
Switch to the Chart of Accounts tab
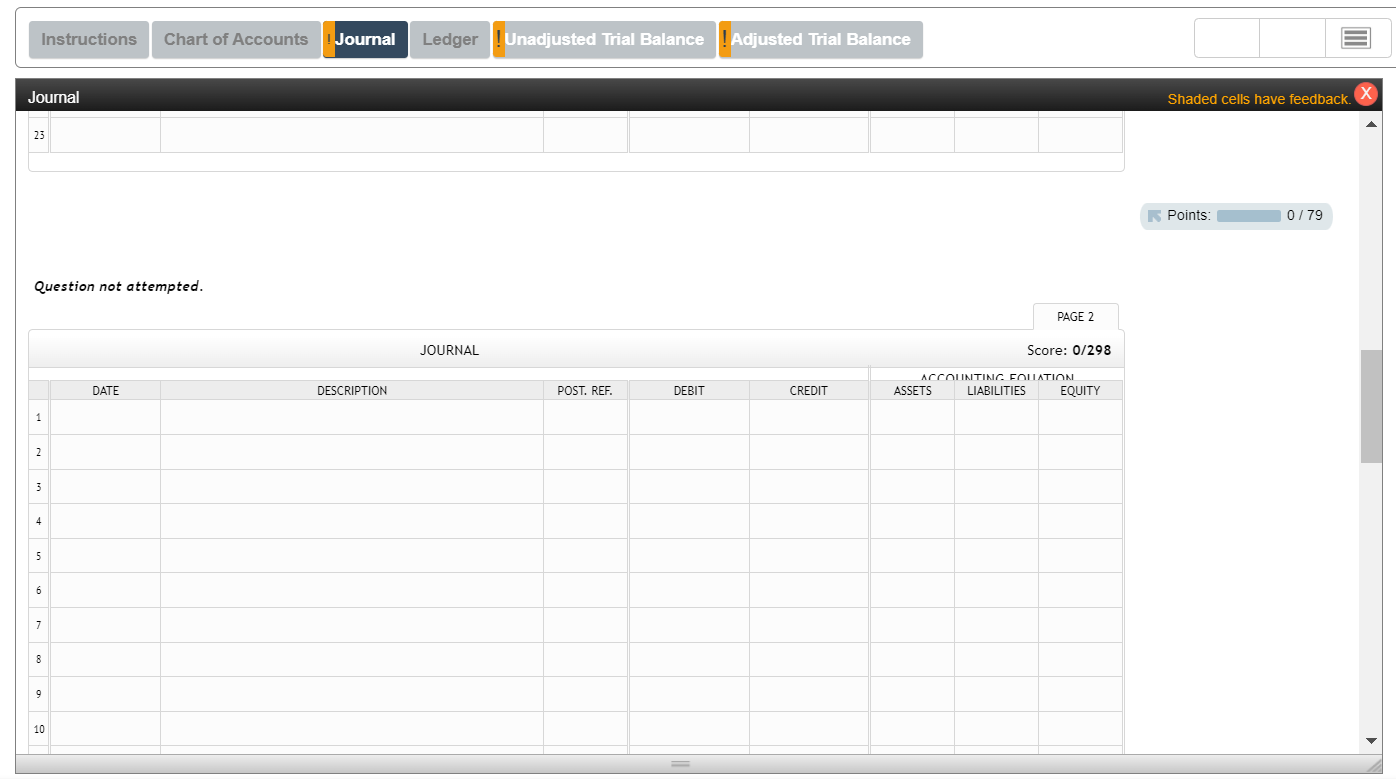pyautogui.click(x=236, y=40)
